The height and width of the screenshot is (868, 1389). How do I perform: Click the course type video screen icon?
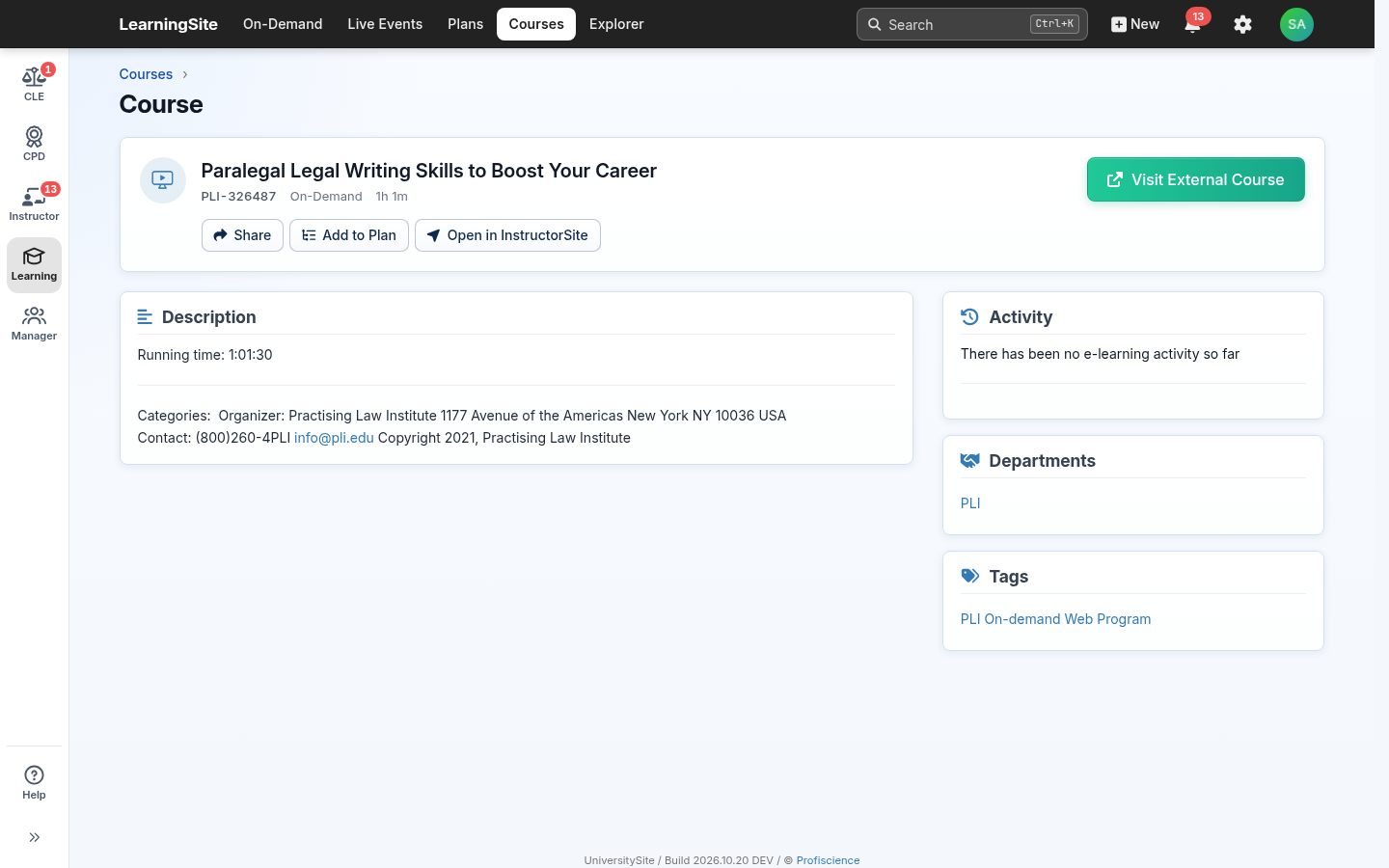163,180
